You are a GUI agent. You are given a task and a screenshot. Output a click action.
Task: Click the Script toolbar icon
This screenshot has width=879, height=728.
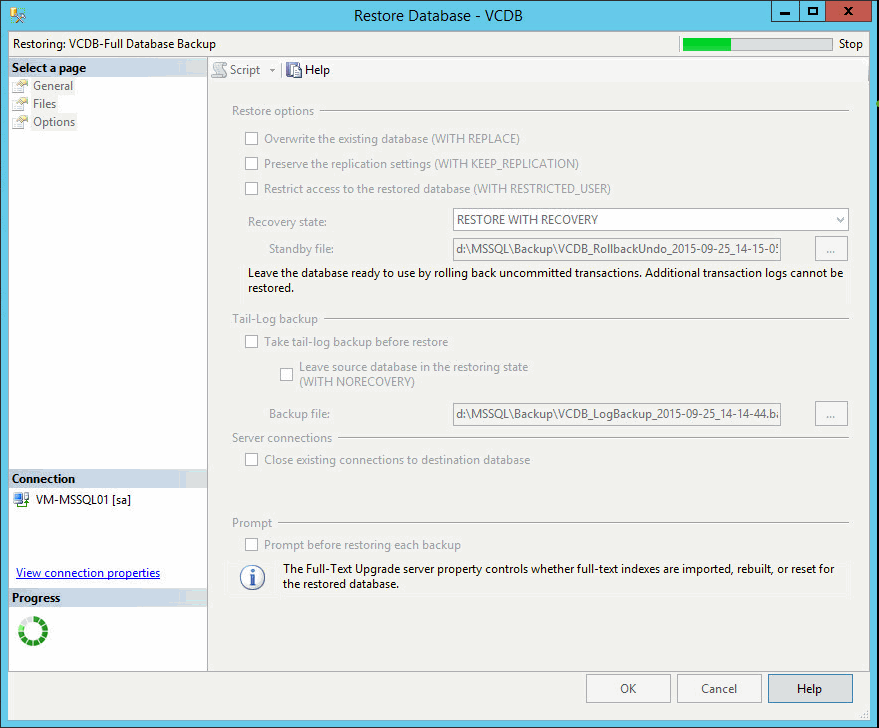click(x=219, y=70)
